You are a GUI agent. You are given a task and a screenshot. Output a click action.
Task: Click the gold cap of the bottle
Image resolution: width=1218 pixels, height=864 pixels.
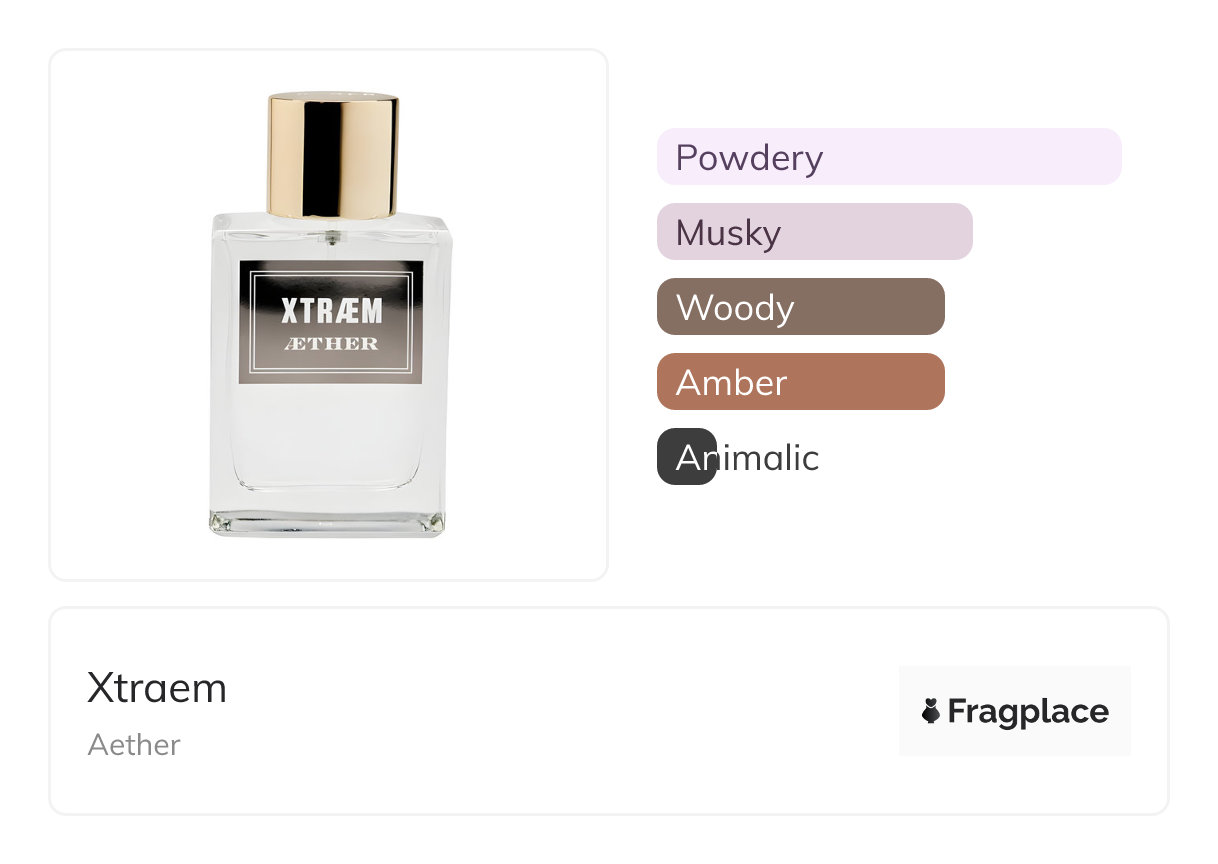[332, 155]
